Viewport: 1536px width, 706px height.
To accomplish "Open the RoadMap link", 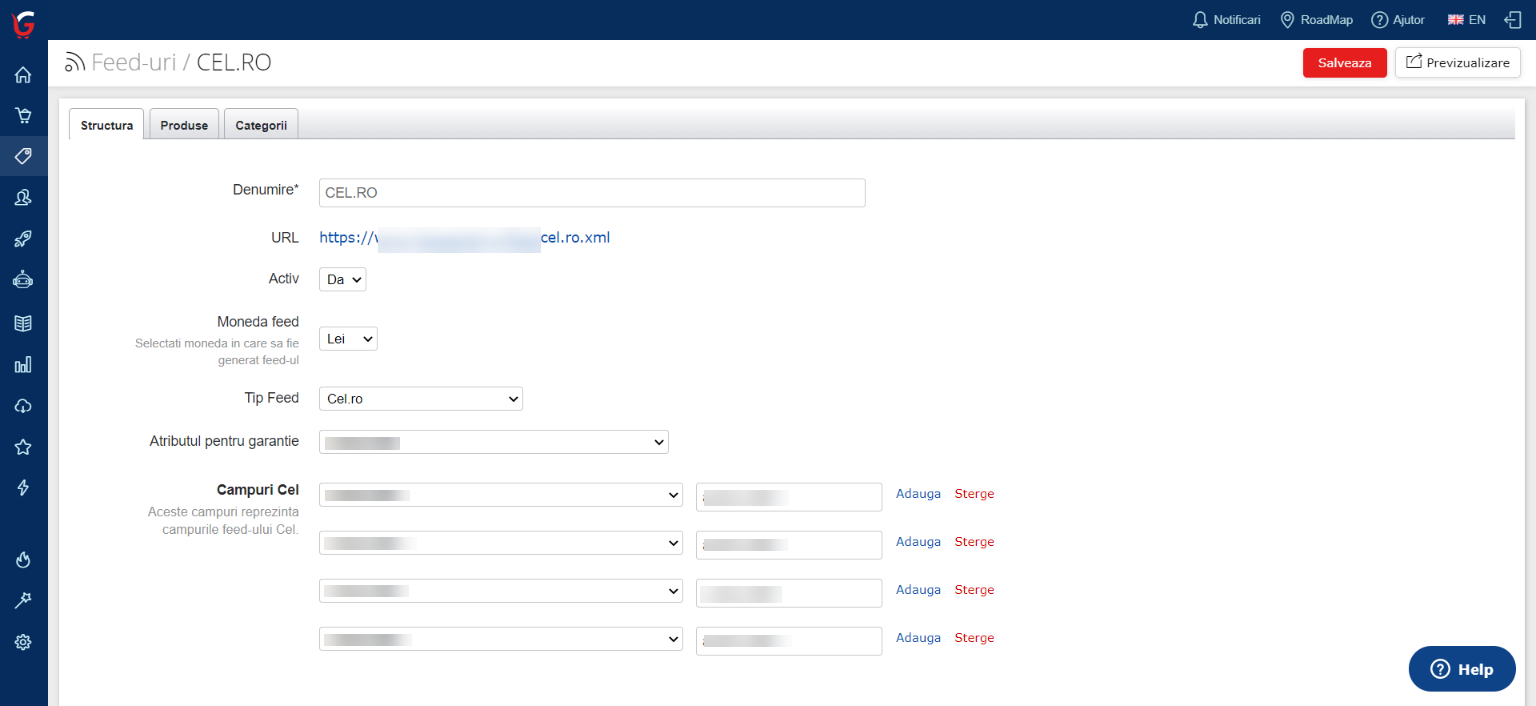I will pos(1316,20).
